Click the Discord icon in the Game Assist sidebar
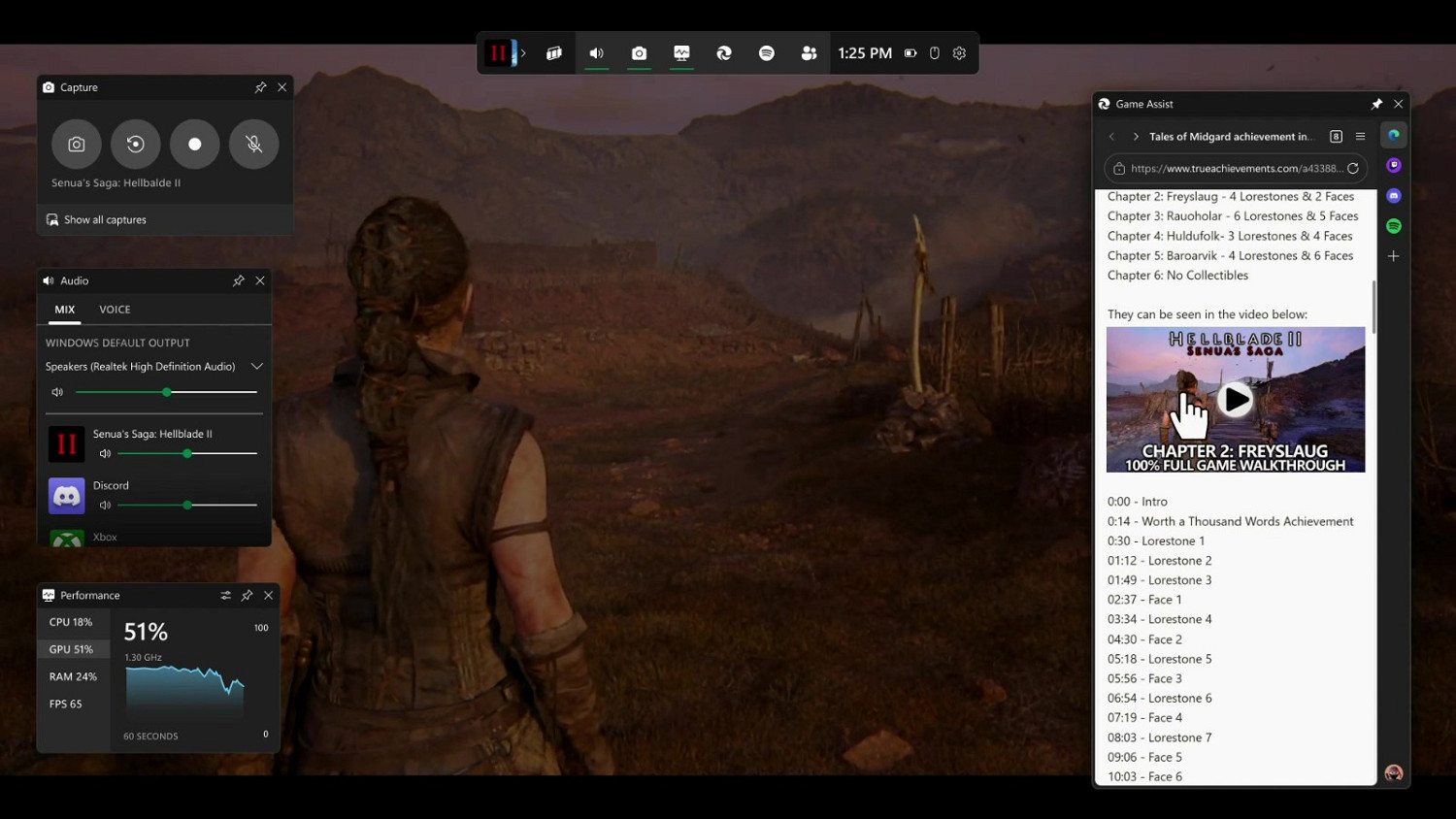This screenshot has width=1456, height=819. [1394, 196]
